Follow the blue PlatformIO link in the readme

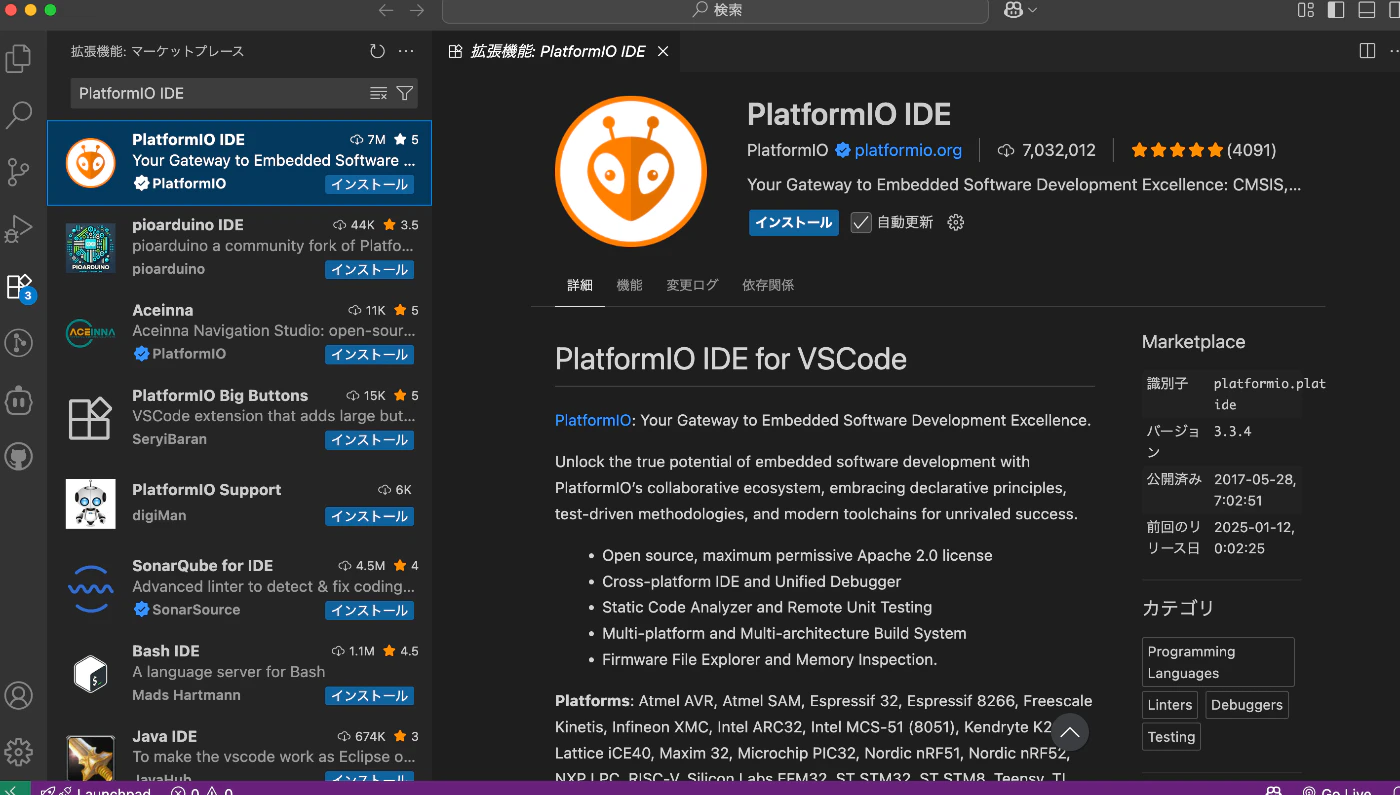593,420
